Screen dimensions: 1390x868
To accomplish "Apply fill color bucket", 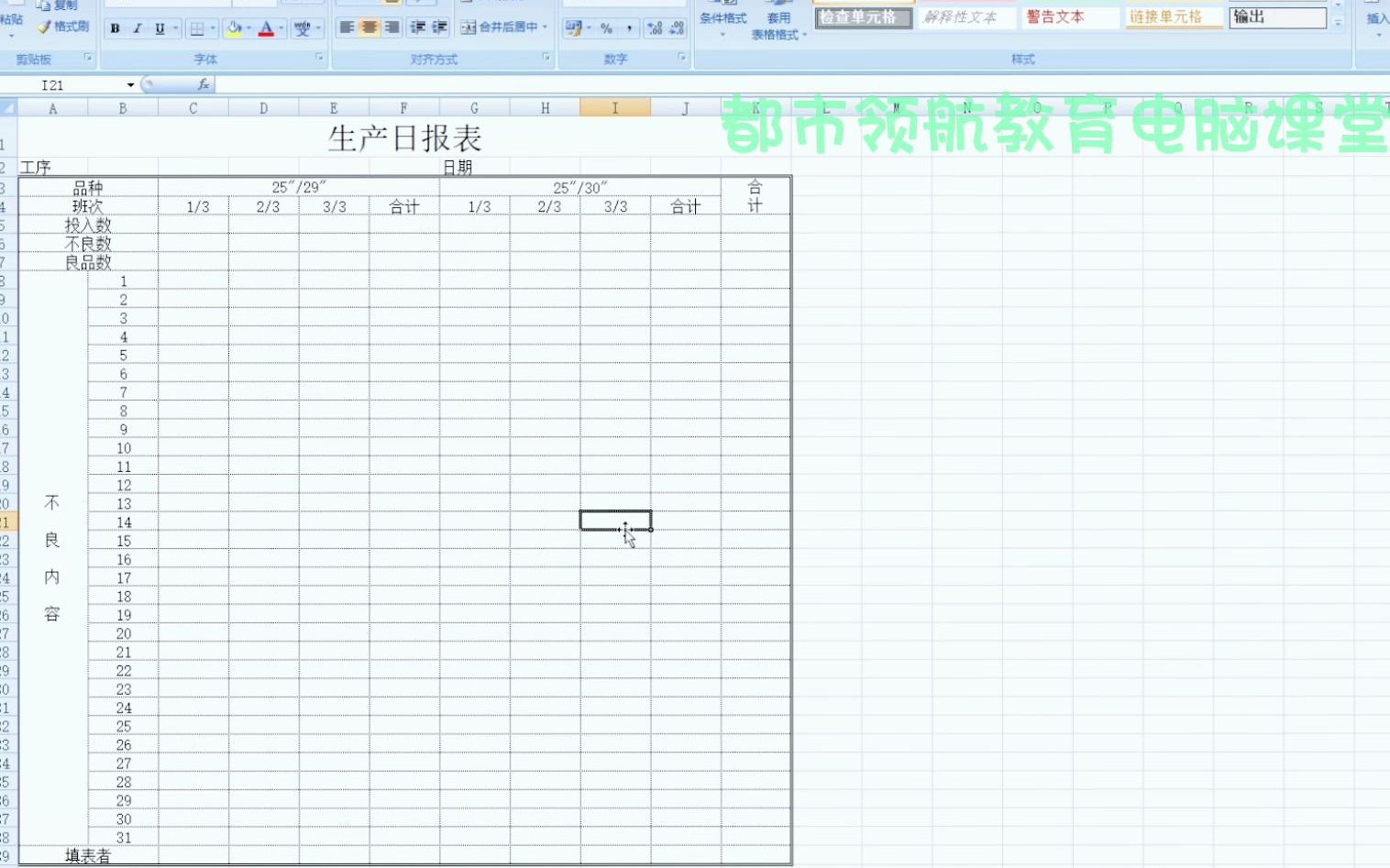I will [x=234, y=28].
